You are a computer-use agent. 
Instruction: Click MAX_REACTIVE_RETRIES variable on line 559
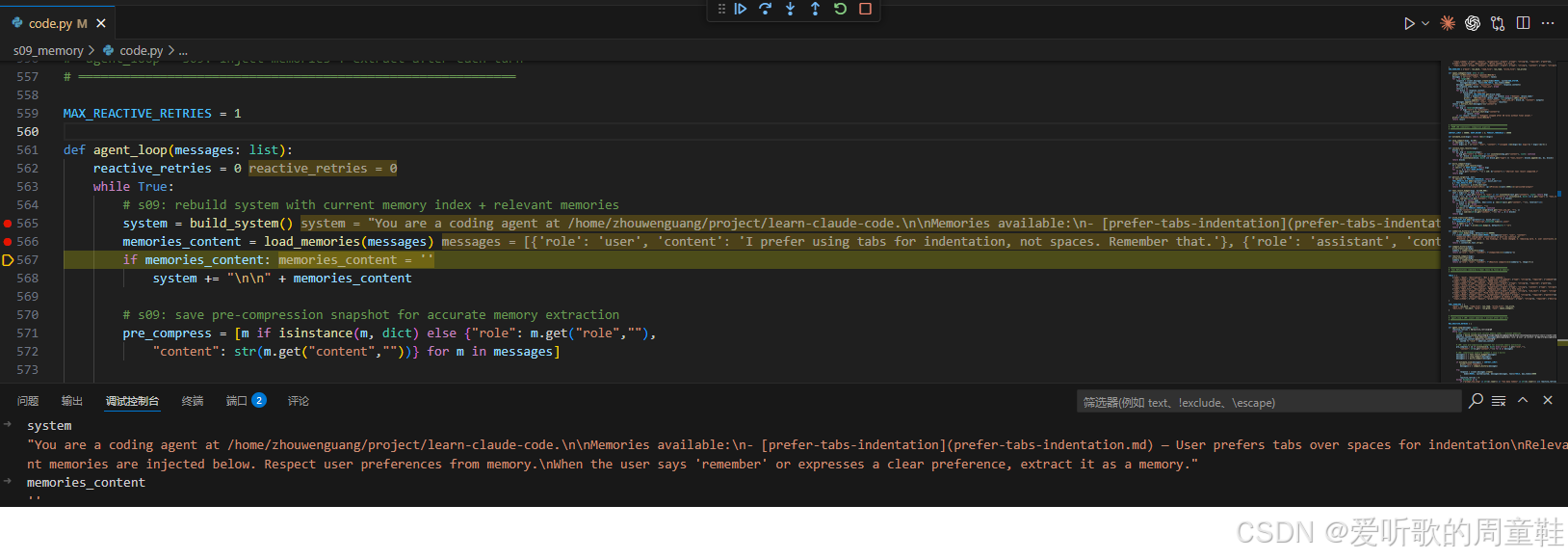(138, 114)
